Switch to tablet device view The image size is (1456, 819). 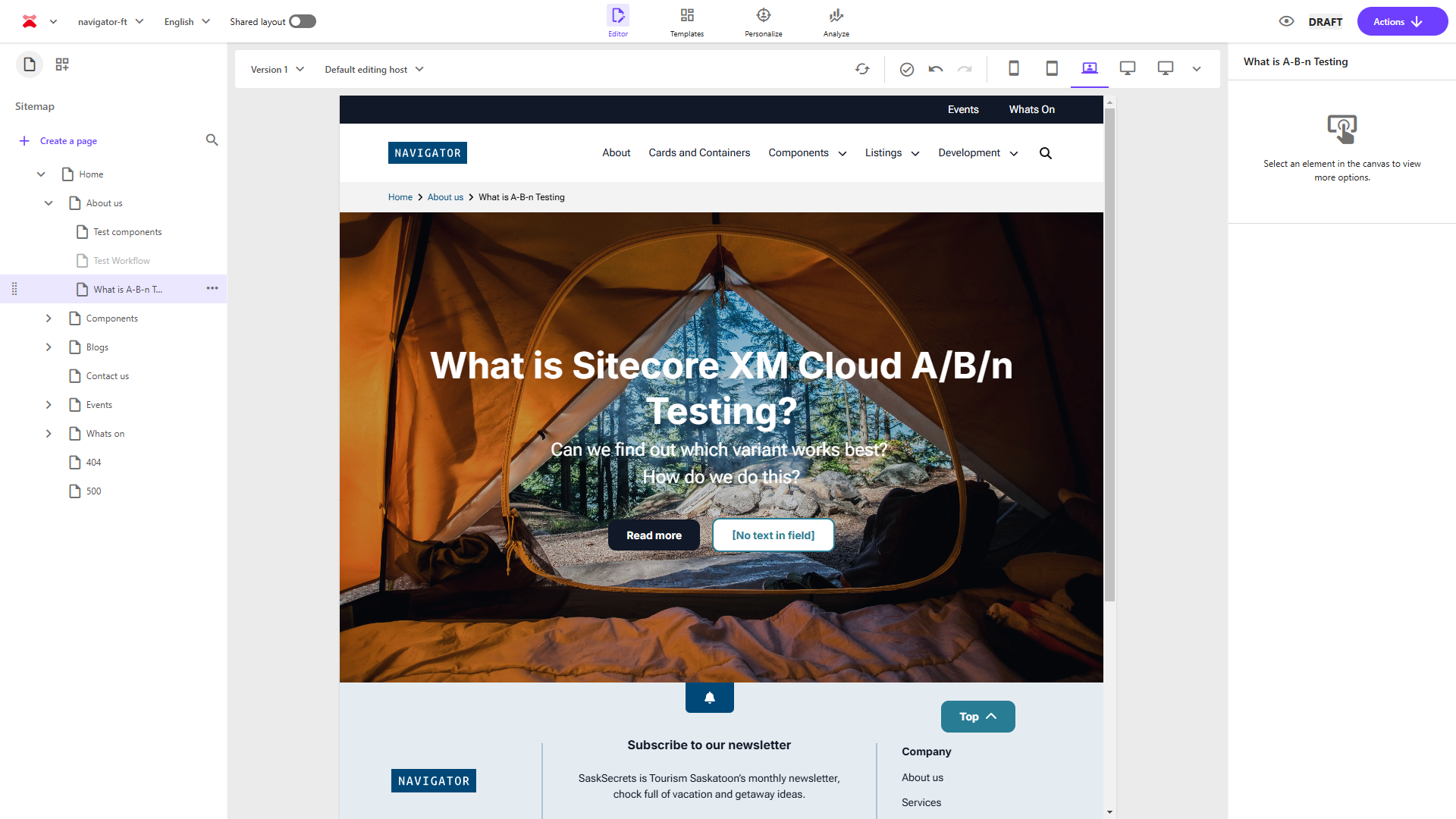(x=1052, y=68)
